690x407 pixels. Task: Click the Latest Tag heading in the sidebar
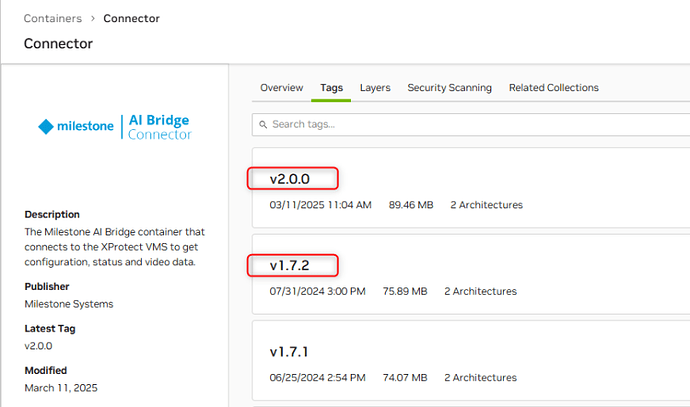[x=50, y=329]
